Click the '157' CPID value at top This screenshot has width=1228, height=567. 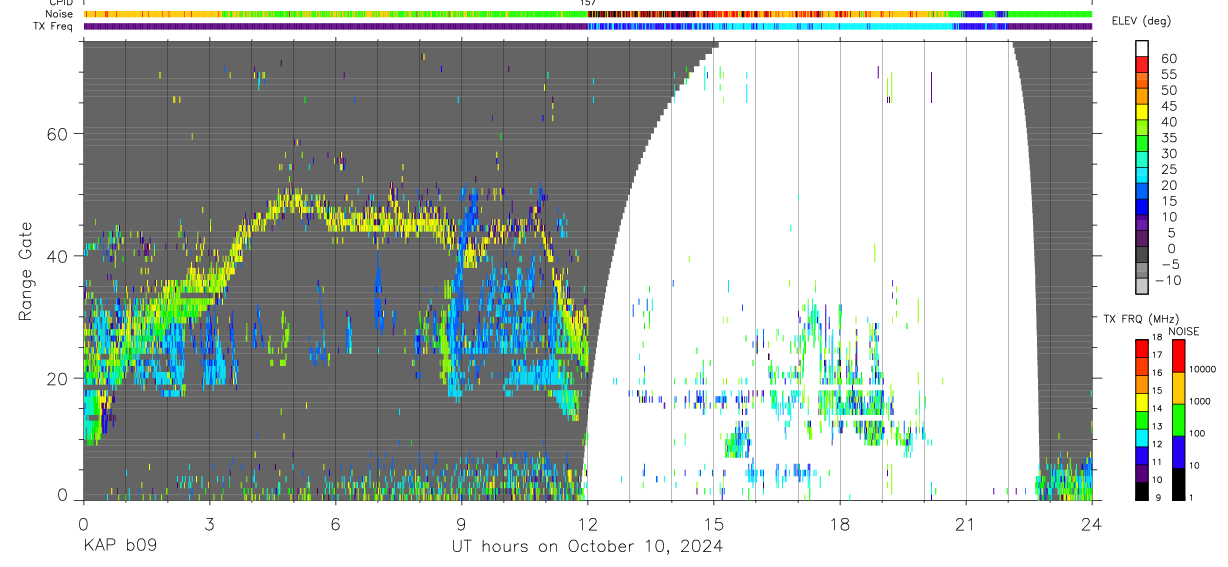[588, 4]
